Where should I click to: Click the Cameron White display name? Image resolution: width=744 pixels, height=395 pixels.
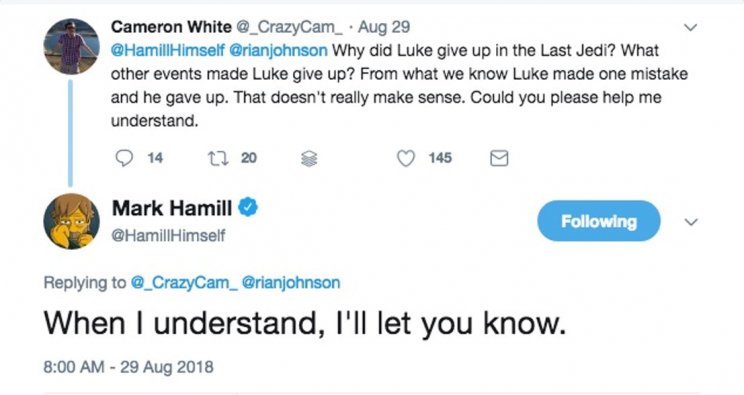tap(171, 27)
